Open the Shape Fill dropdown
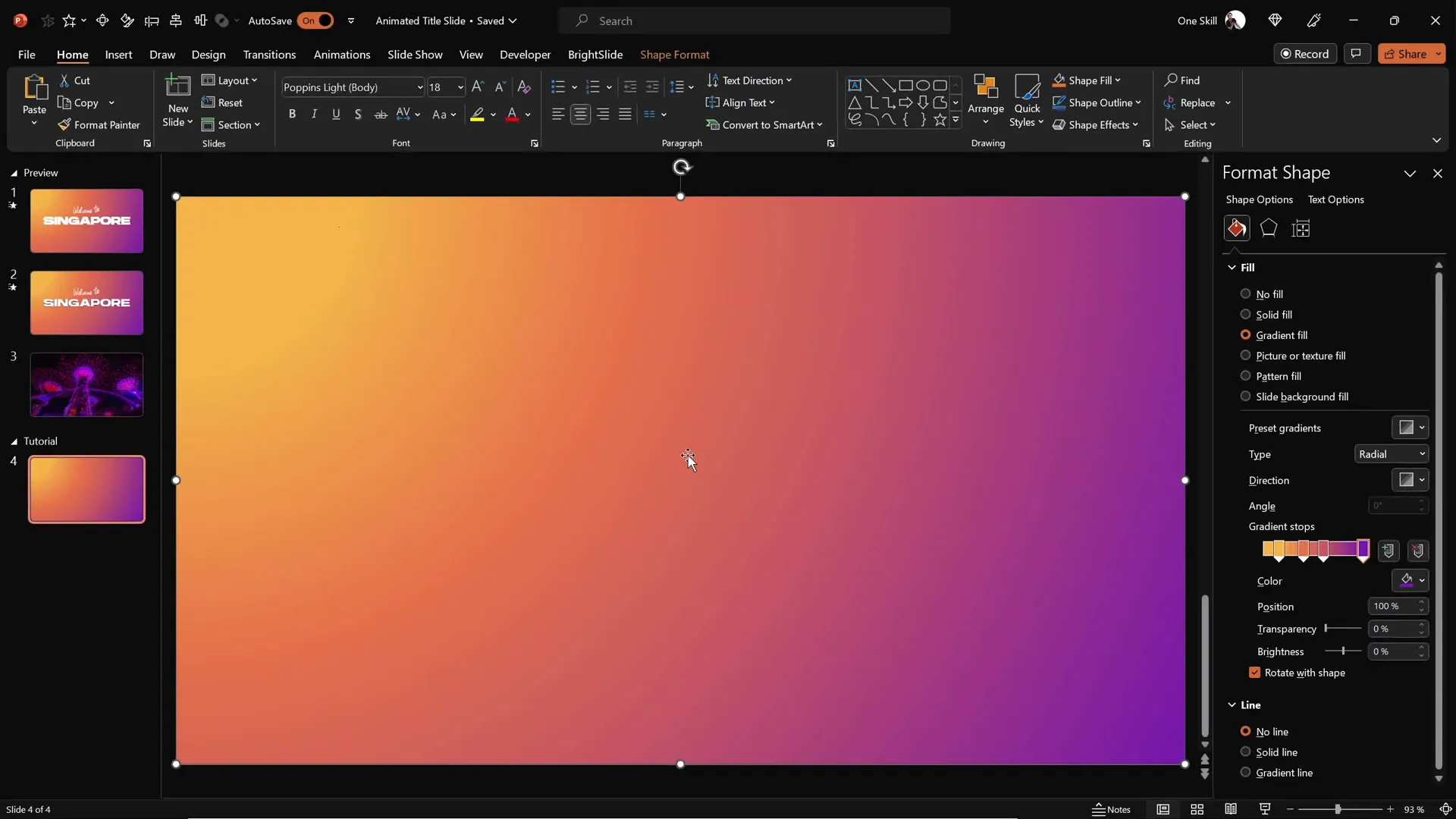 click(1087, 80)
